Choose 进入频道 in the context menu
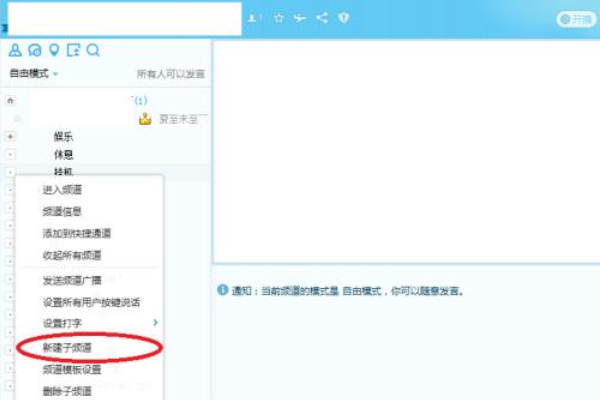The image size is (600, 400). (62, 190)
